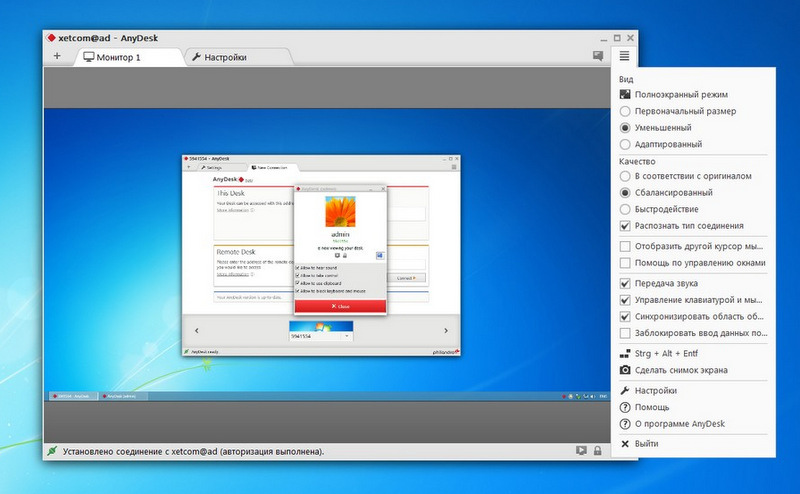Click the chat icon in tab bar
800x494 pixels.
[598, 56]
